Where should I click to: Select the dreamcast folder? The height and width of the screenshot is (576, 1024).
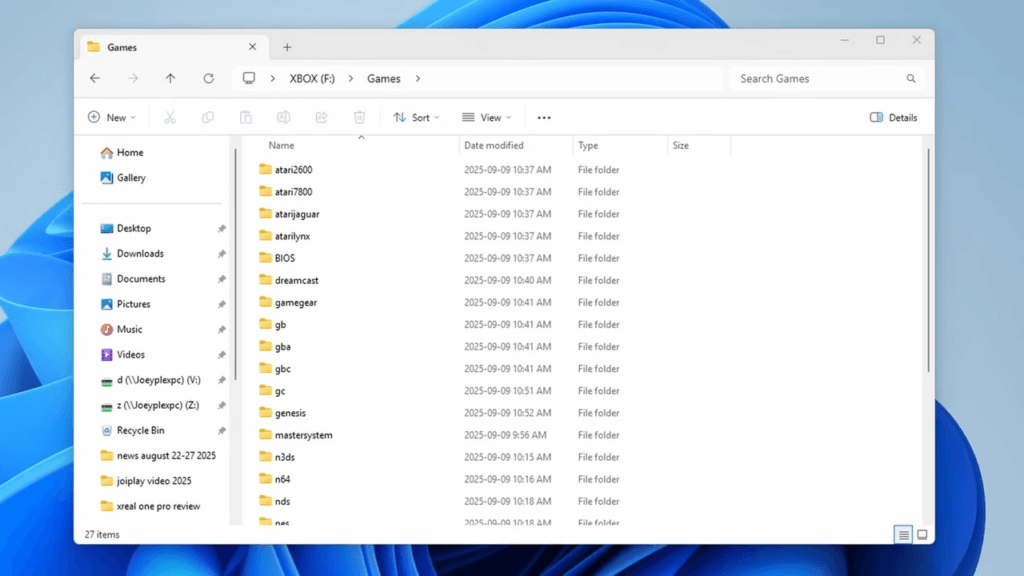click(x=296, y=280)
